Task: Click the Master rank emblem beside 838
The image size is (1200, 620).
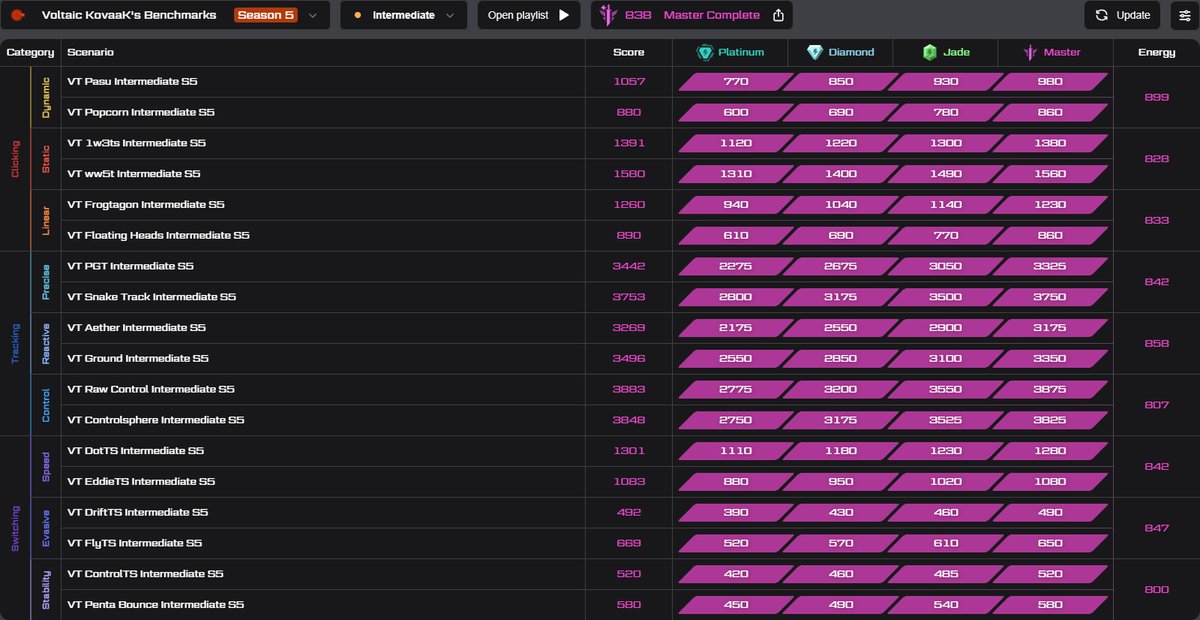Action: 609,15
